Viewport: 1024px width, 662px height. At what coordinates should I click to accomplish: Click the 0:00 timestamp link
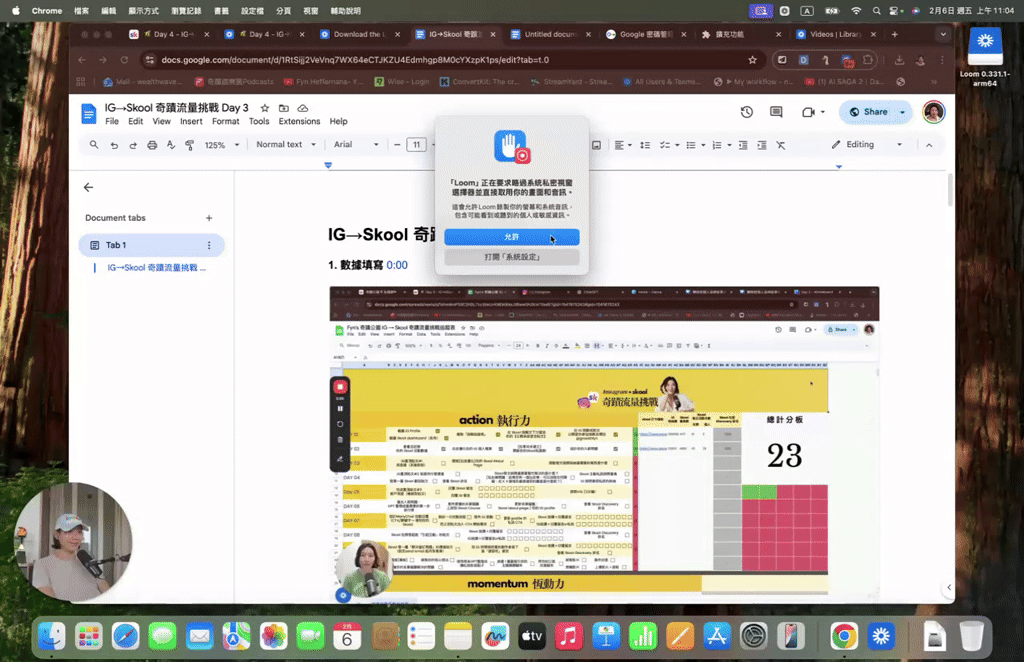pos(397,265)
